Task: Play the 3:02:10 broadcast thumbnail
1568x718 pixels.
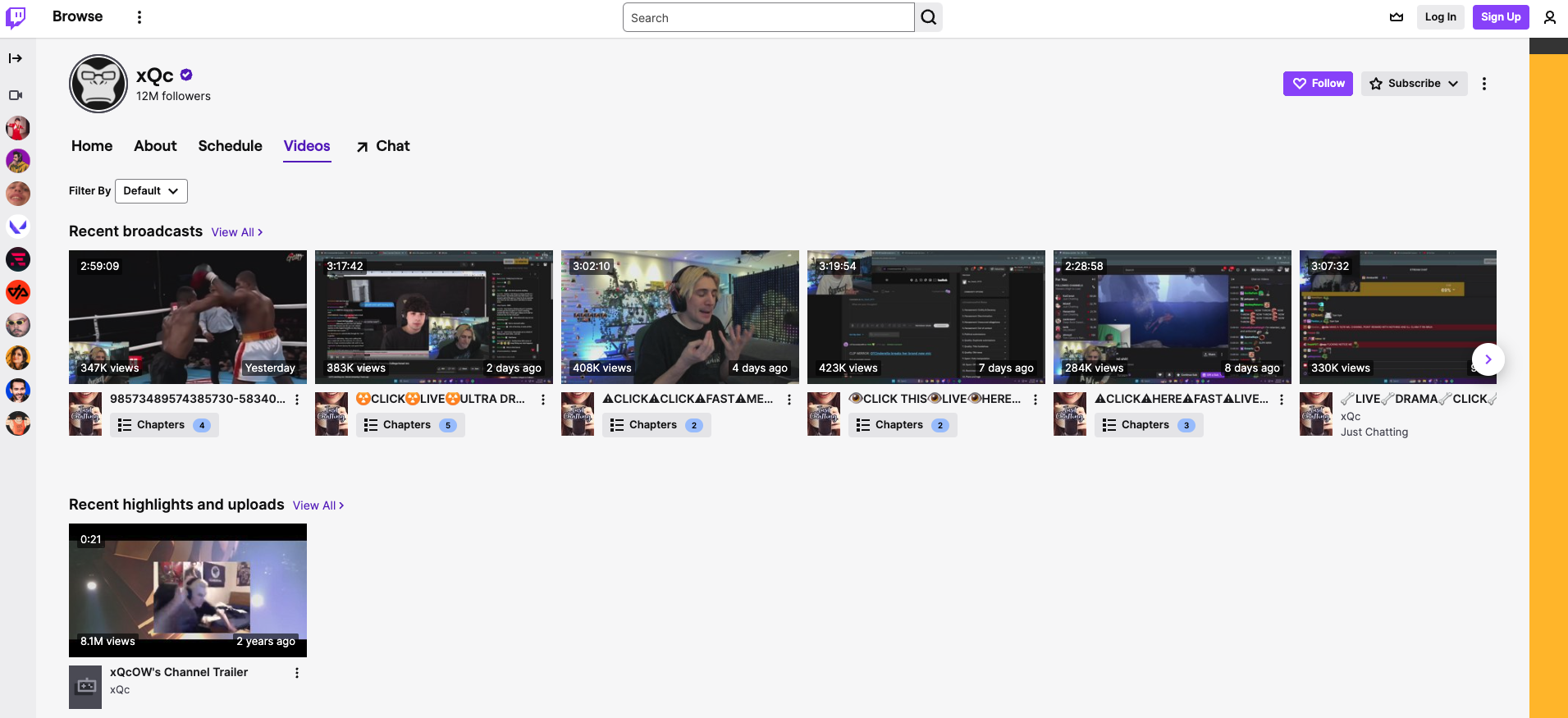Action: [680, 317]
